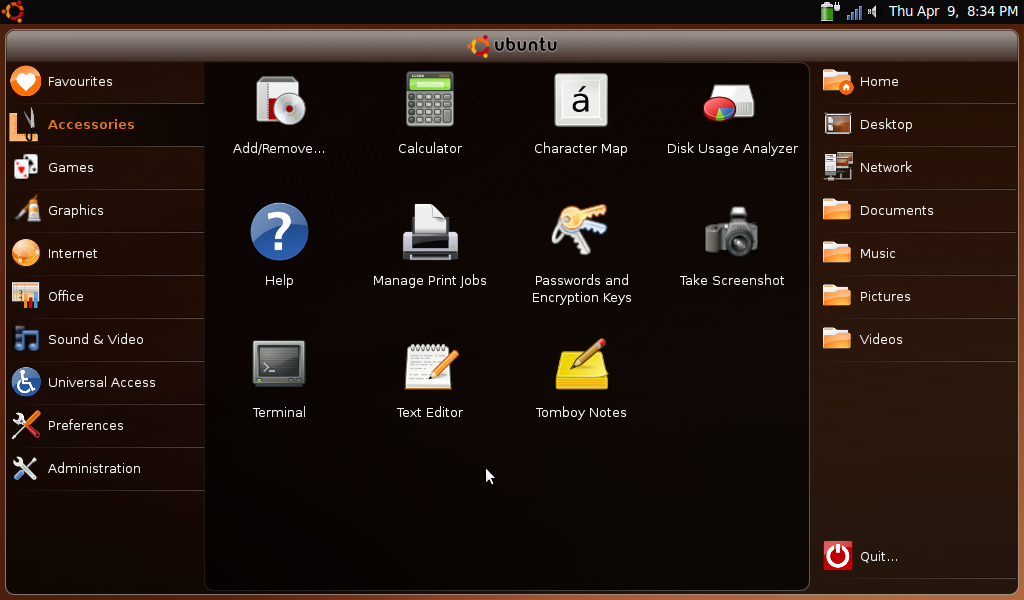The height and width of the screenshot is (600, 1024).
Task: Open the Help application
Action: [279, 246]
